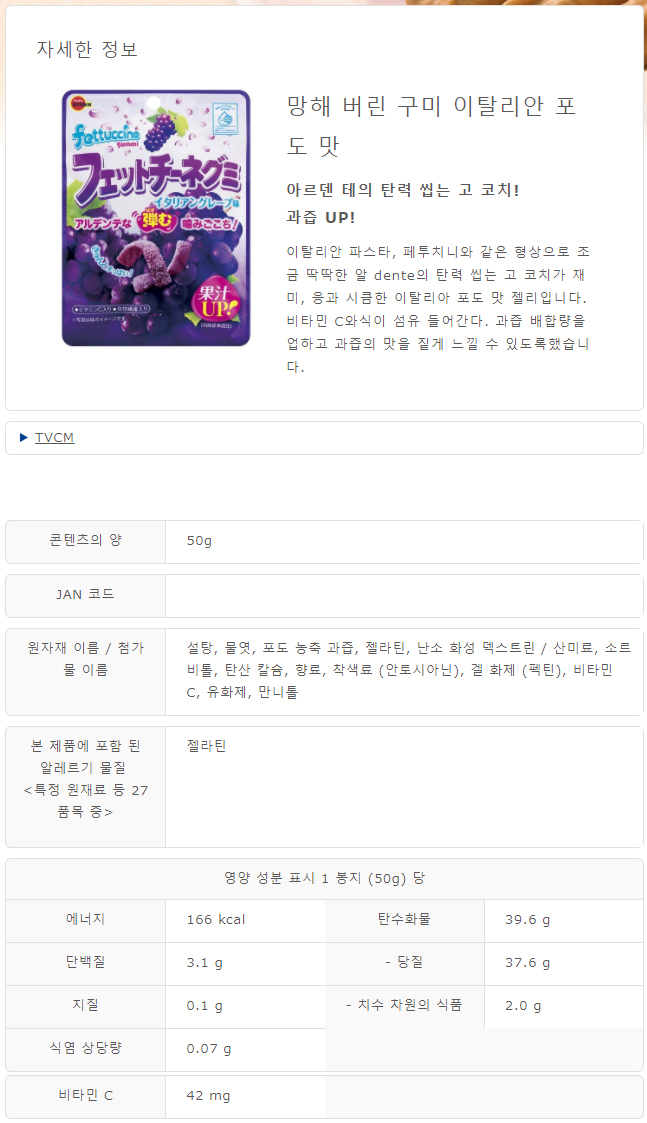Click the fettuccine gummi logo text

point(105,135)
